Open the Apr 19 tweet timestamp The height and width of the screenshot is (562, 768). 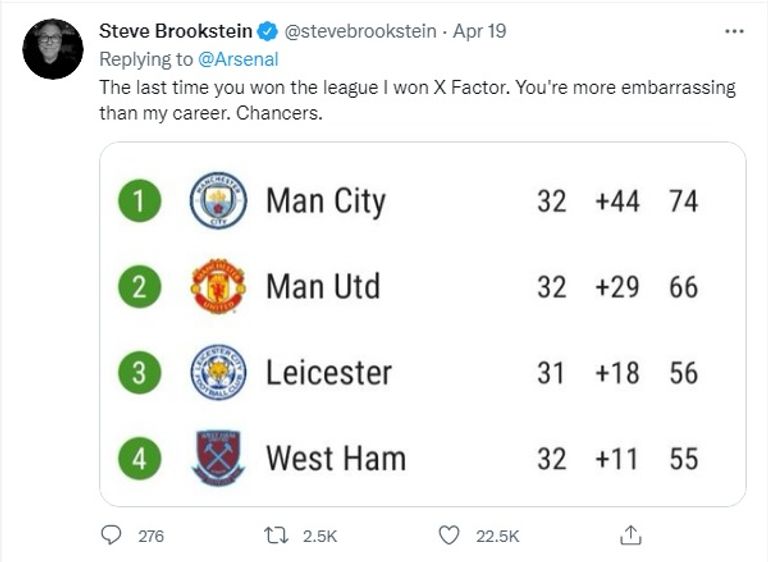(x=480, y=31)
